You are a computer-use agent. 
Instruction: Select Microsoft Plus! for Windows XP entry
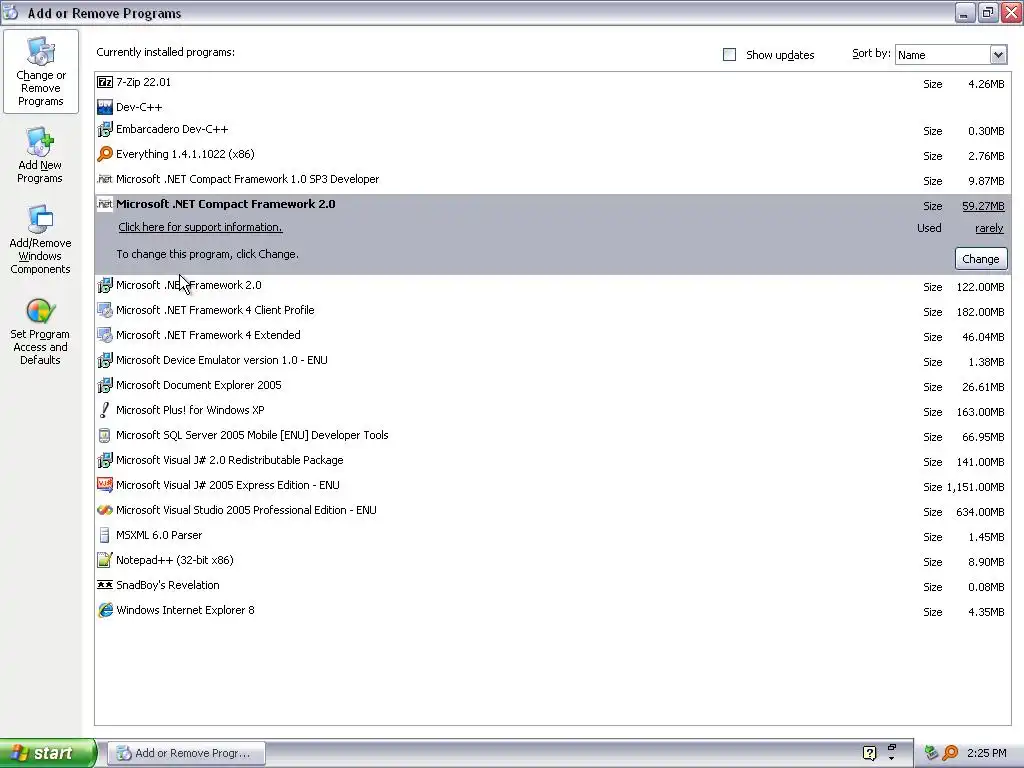190,410
